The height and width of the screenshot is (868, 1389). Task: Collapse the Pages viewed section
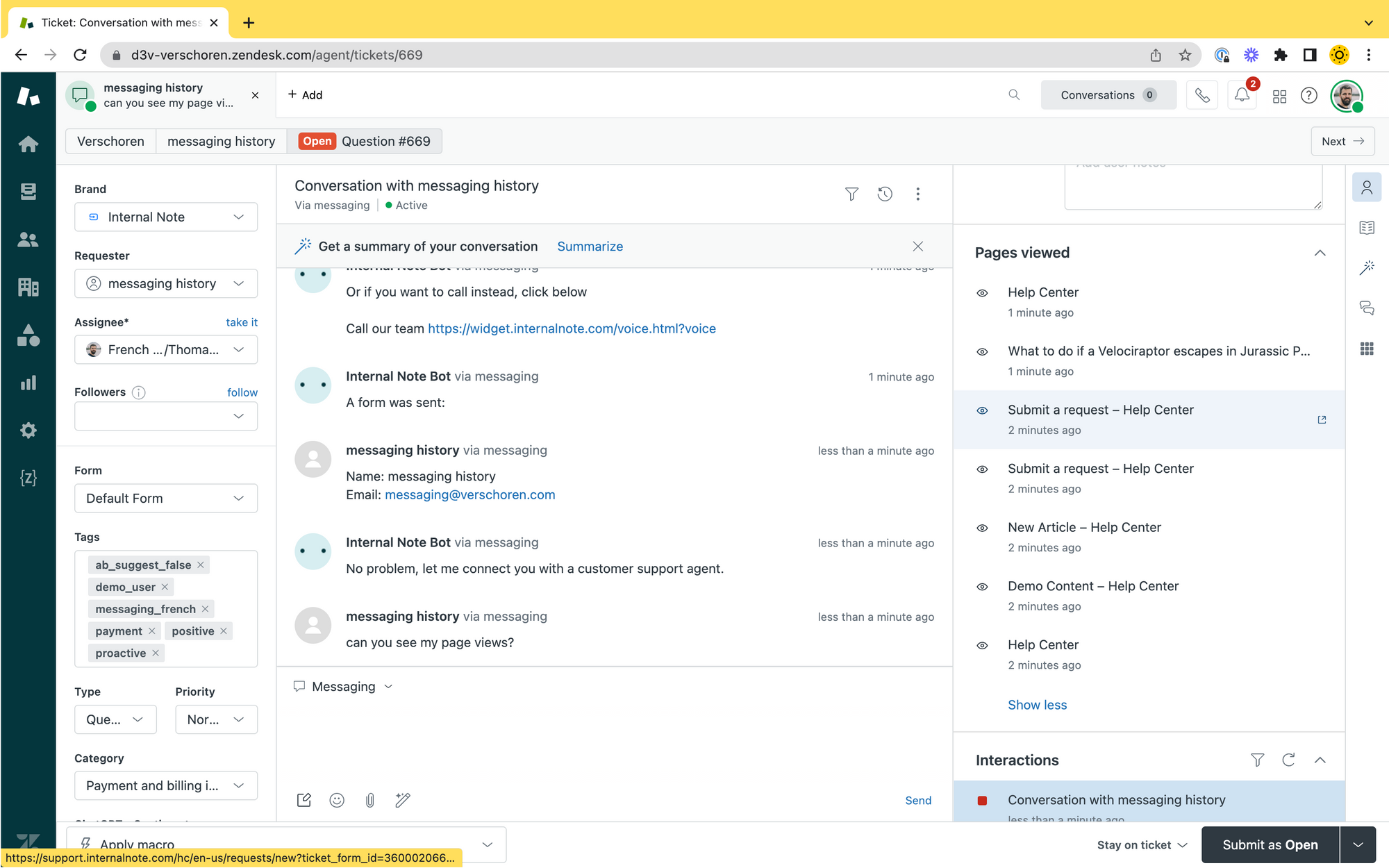click(x=1320, y=253)
